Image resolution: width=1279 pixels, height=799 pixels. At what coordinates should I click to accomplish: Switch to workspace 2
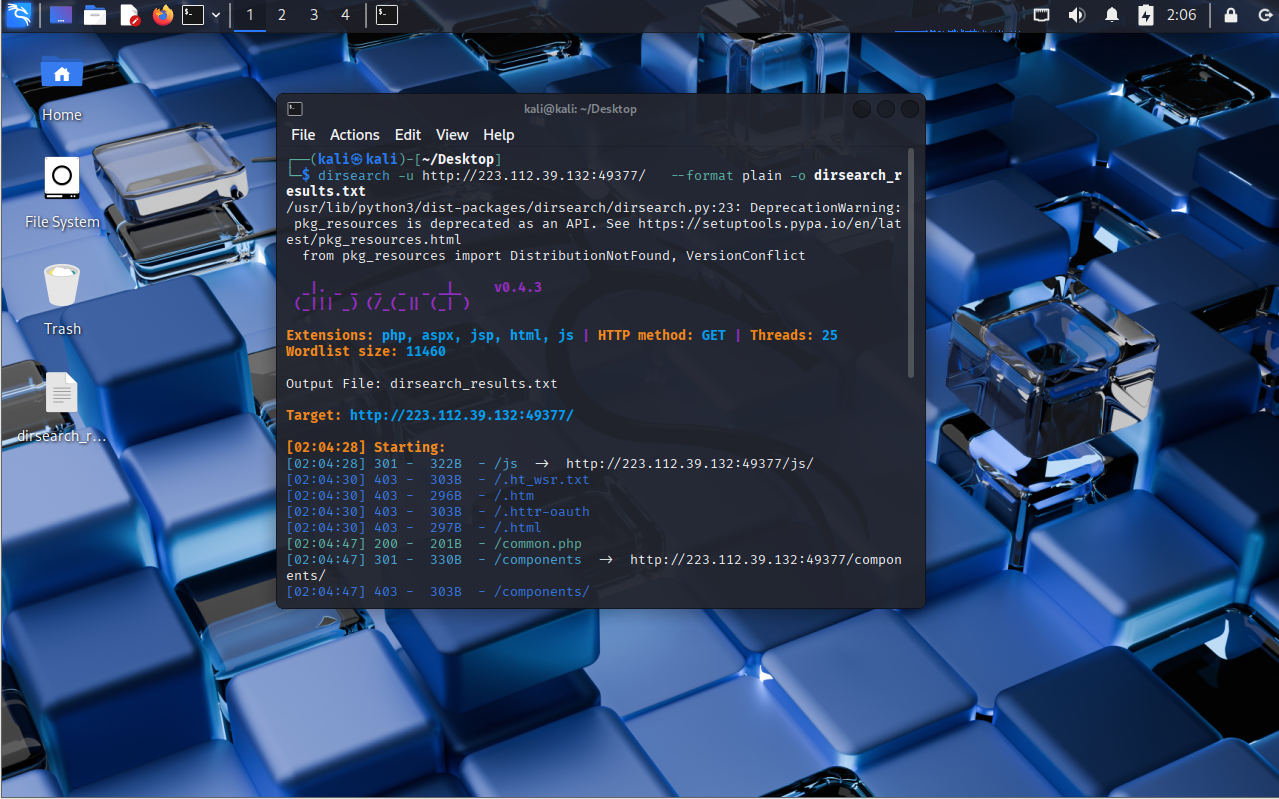tap(282, 15)
